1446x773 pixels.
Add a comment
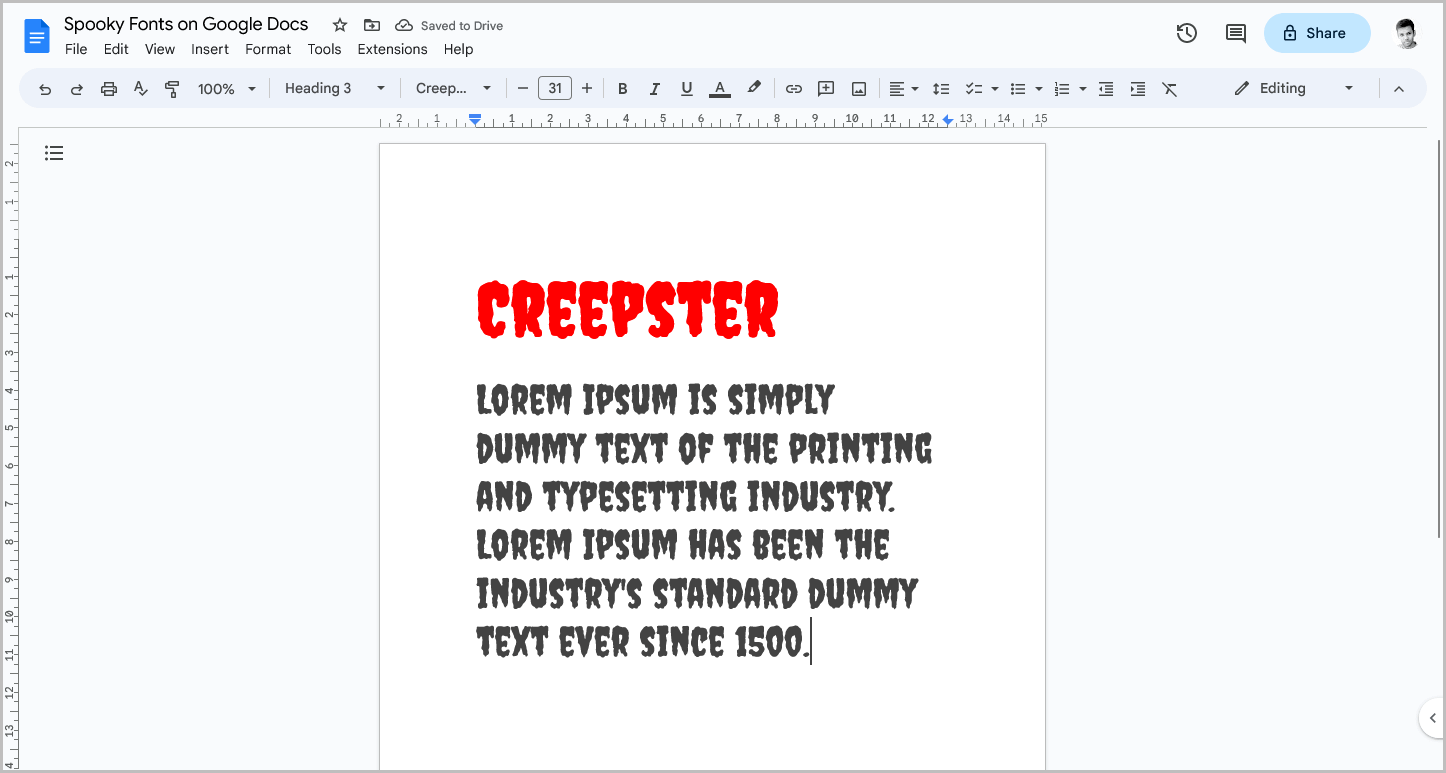pos(825,88)
